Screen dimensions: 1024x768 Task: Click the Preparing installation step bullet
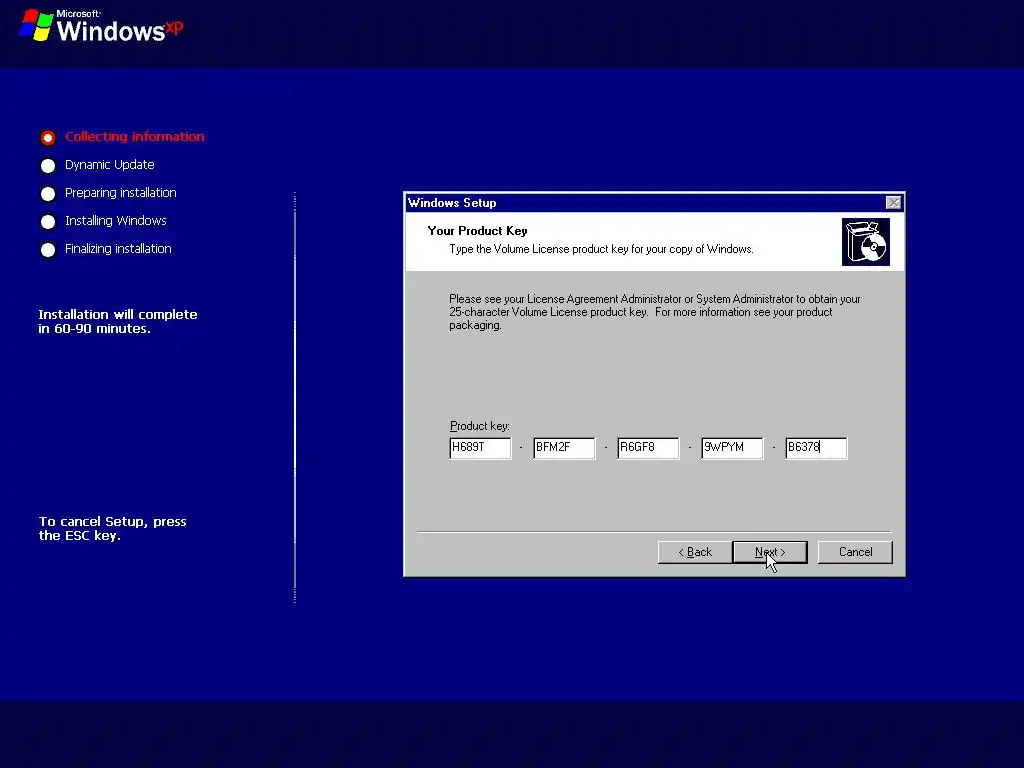pos(48,194)
